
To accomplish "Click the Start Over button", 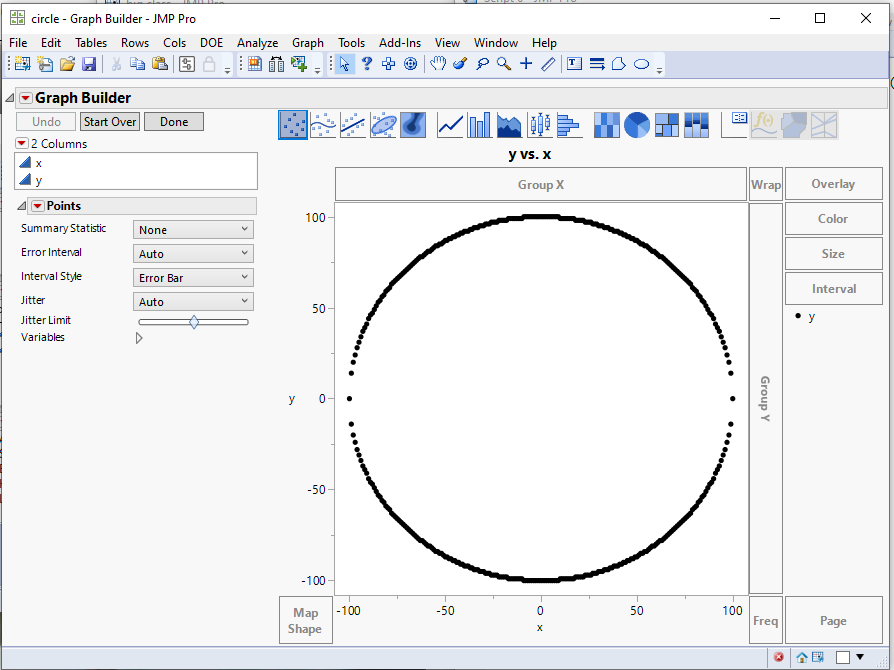I will (x=110, y=122).
